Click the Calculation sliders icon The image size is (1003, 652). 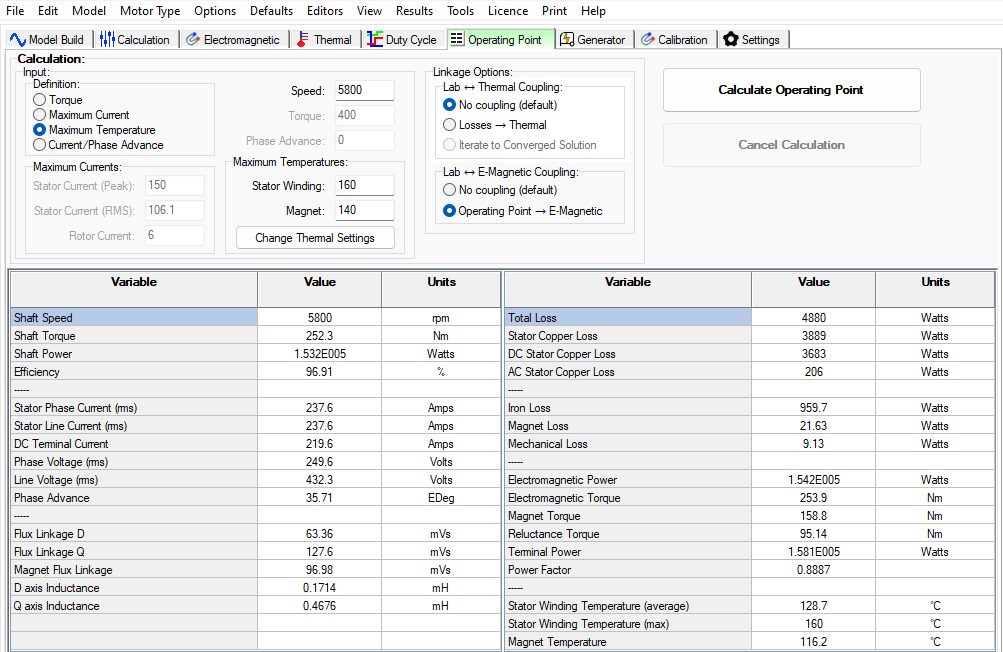click(107, 40)
